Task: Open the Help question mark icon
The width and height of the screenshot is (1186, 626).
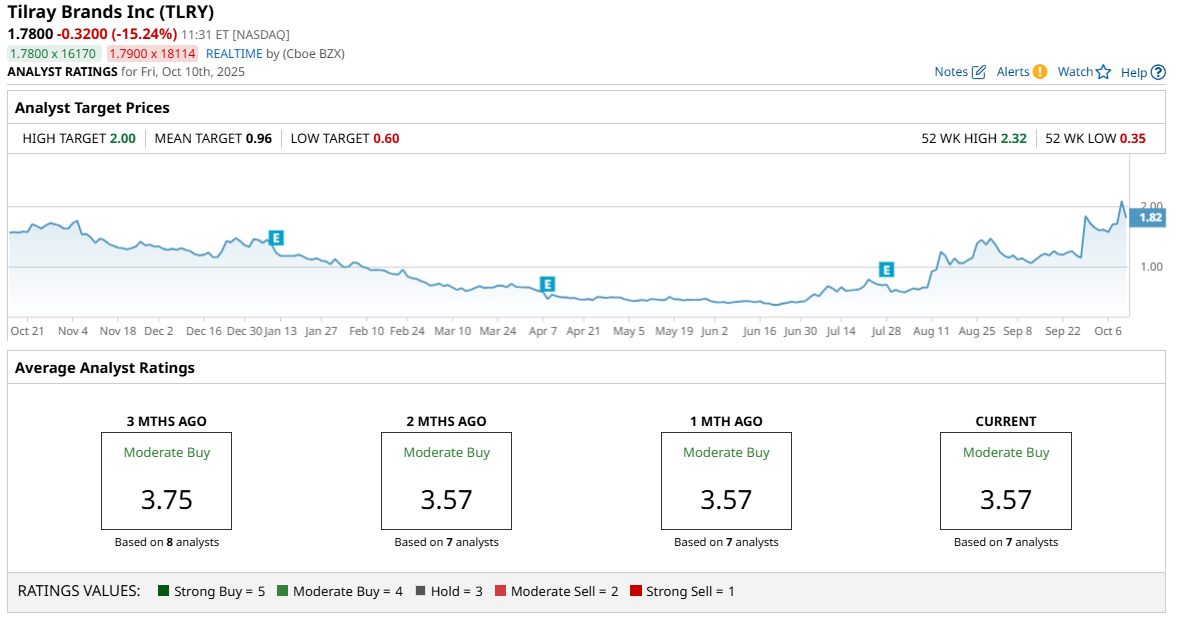Action: (1158, 73)
